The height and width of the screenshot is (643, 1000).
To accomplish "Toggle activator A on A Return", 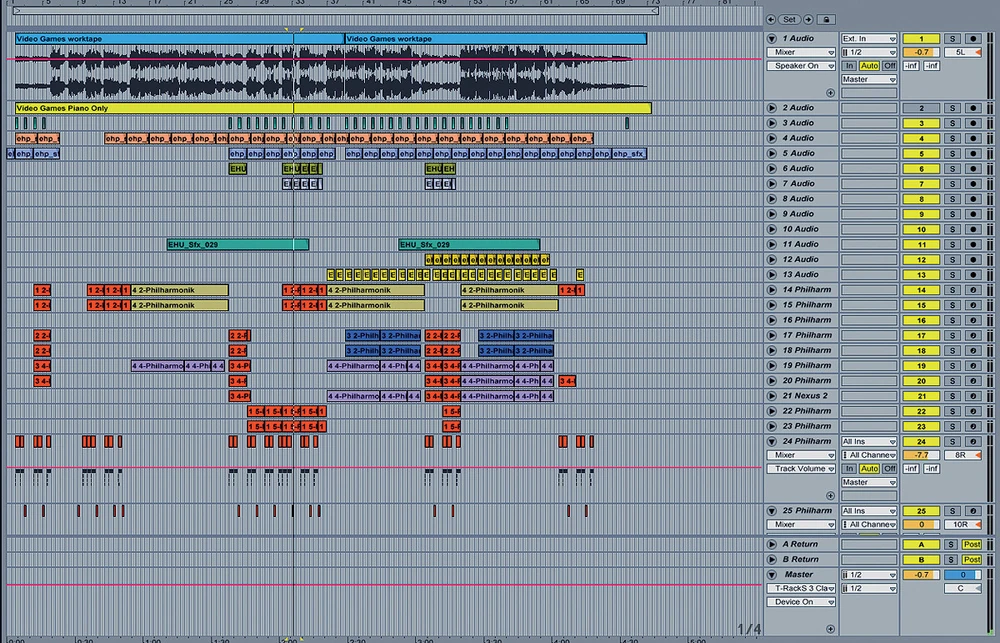I will [921, 544].
